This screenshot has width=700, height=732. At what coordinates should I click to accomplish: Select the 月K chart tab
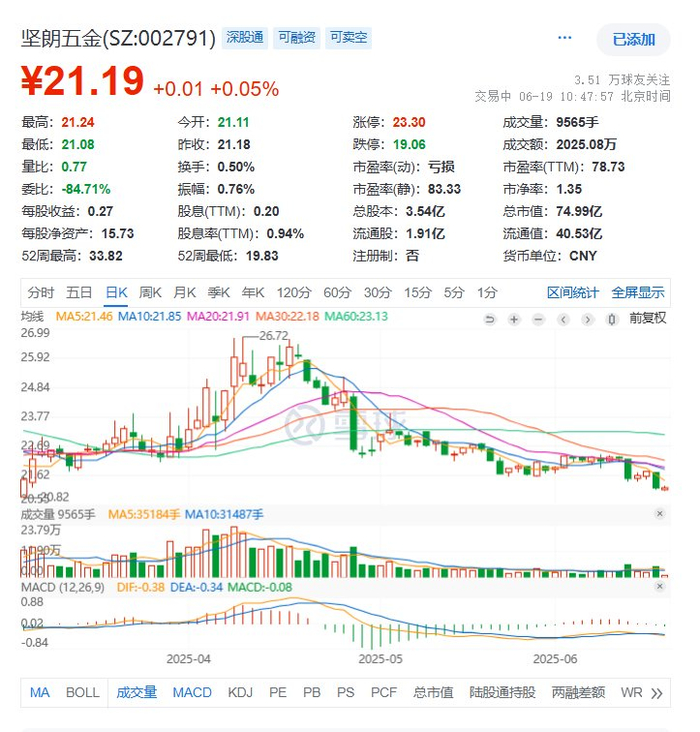coord(184,293)
